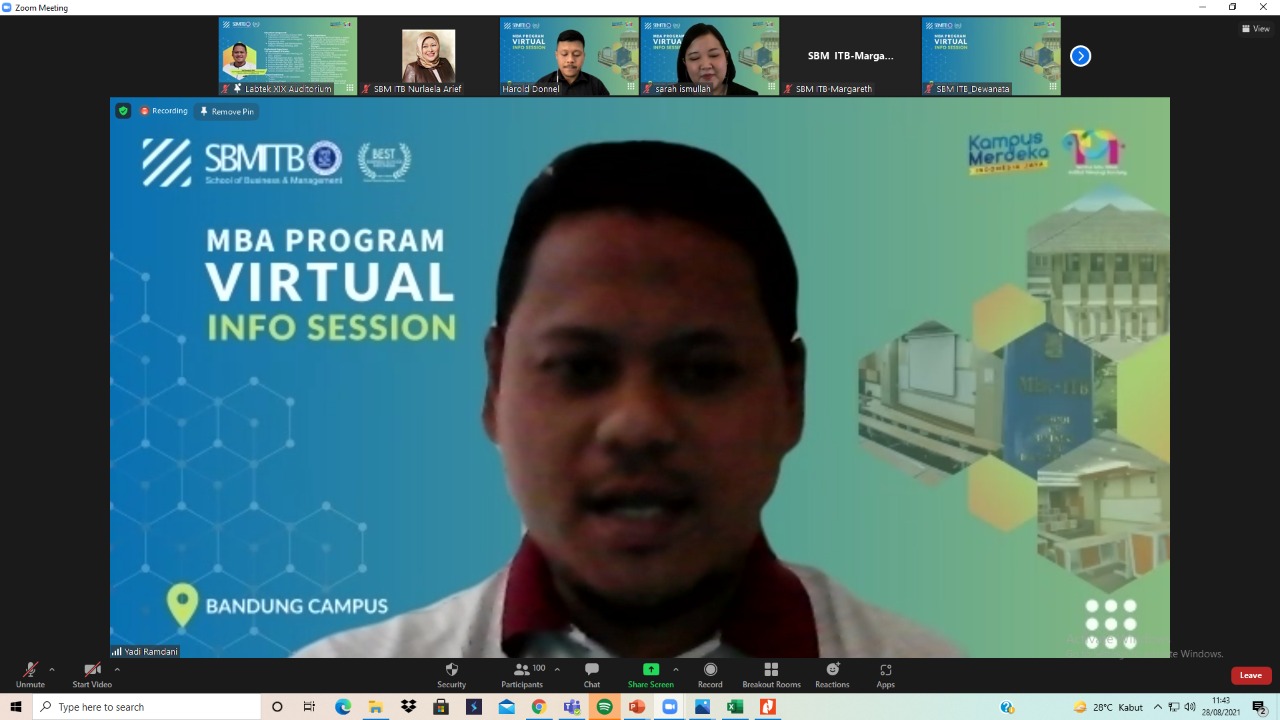The height and width of the screenshot is (720, 1280).
Task: Open Microsoft Teams from the taskbar
Action: pyautogui.click(x=572, y=707)
